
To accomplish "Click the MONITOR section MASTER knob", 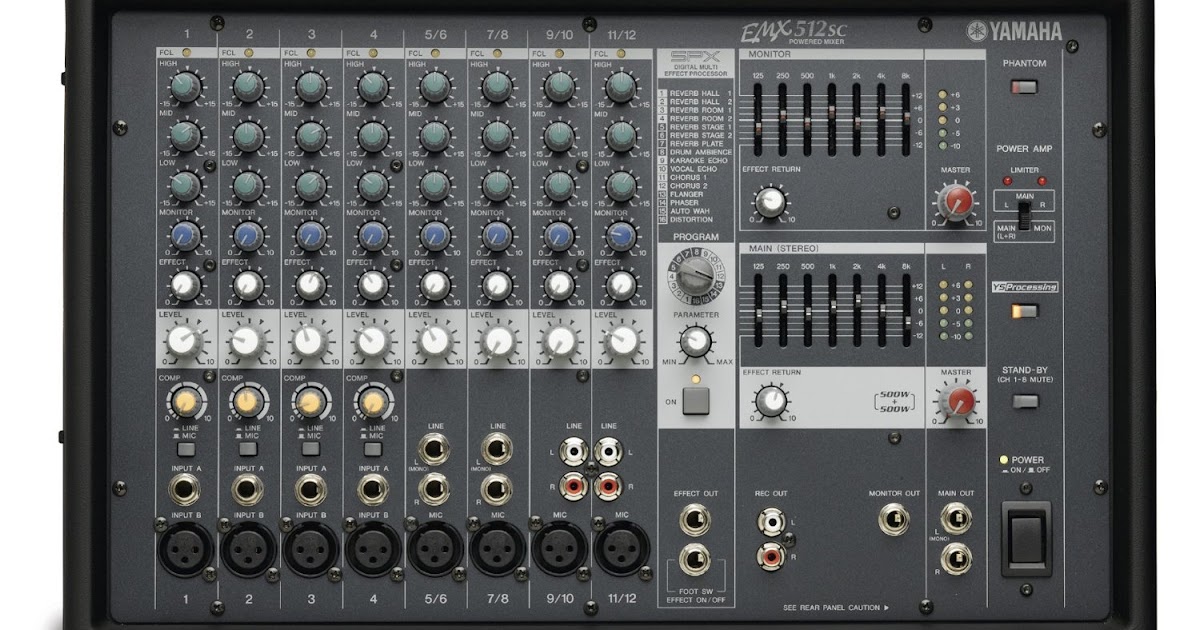I will click(x=956, y=202).
